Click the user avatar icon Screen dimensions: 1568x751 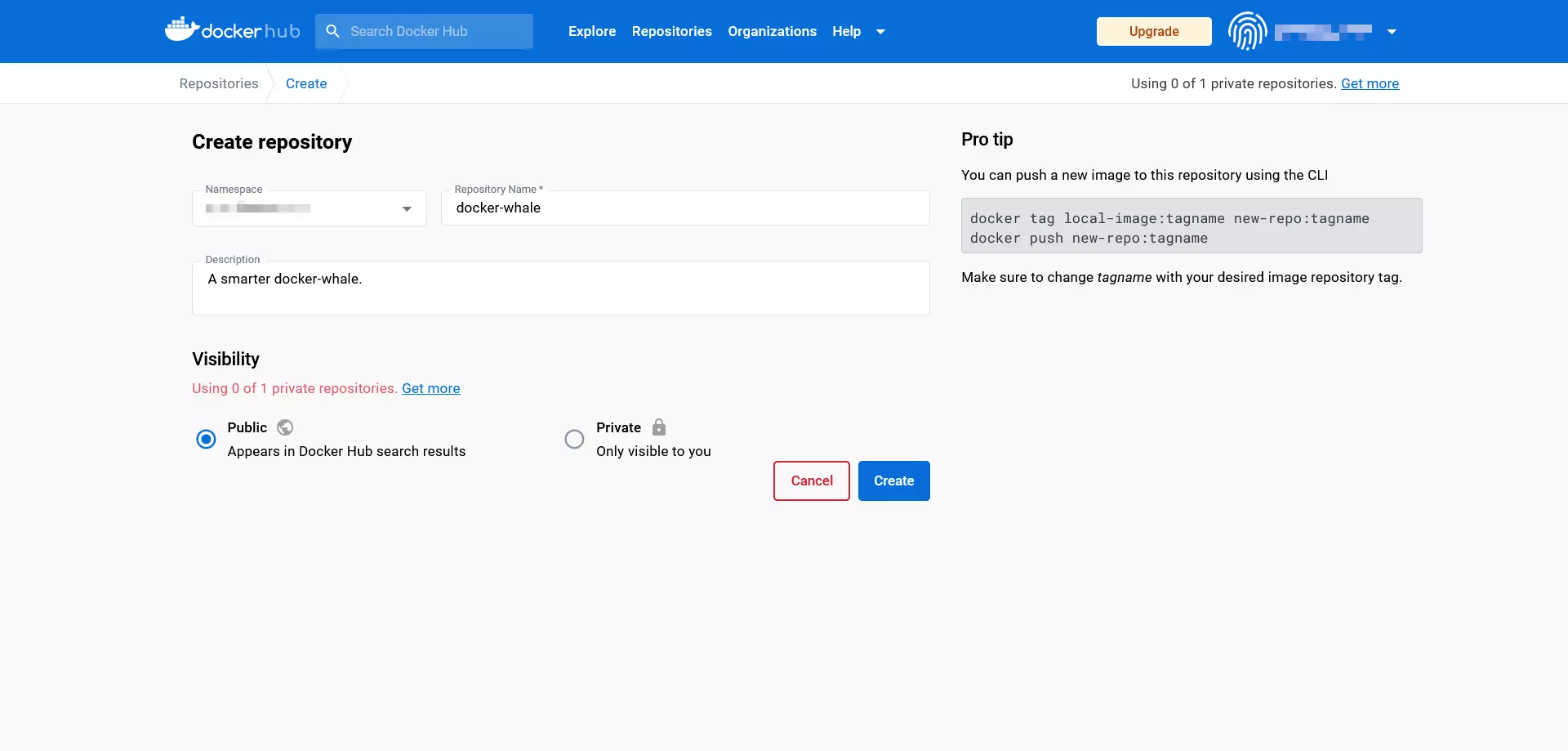1247,31
